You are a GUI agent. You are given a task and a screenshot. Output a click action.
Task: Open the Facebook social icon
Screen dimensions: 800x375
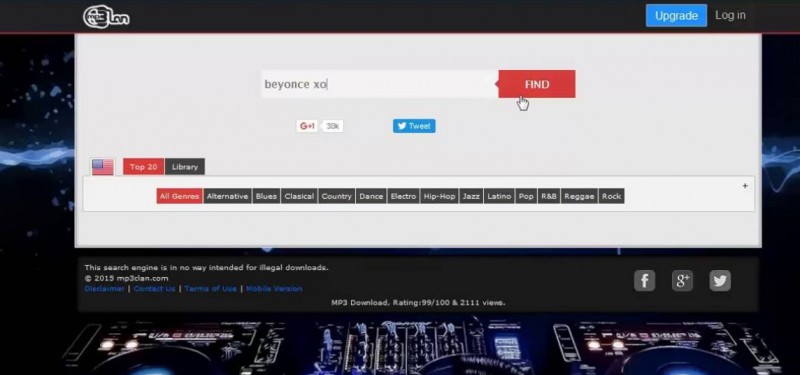pos(644,281)
